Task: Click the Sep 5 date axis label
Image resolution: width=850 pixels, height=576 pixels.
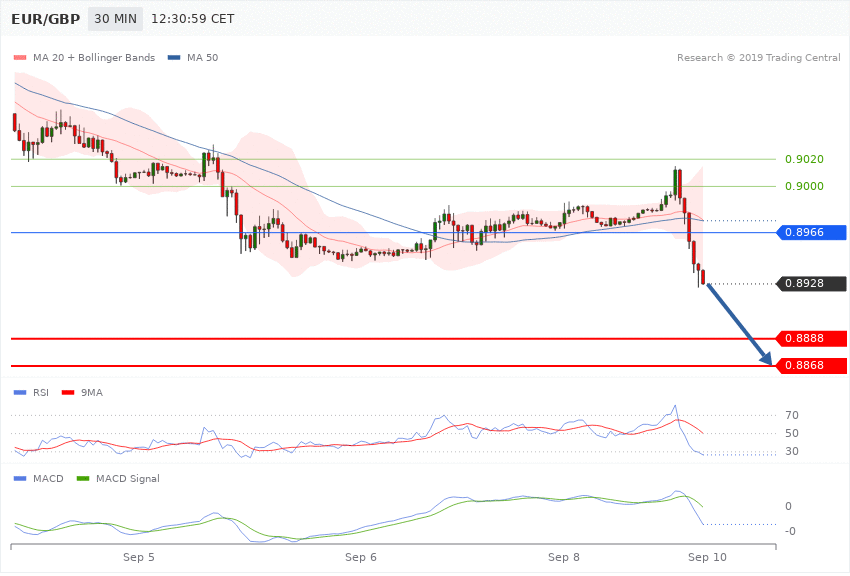Action: [x=139, y=557]
